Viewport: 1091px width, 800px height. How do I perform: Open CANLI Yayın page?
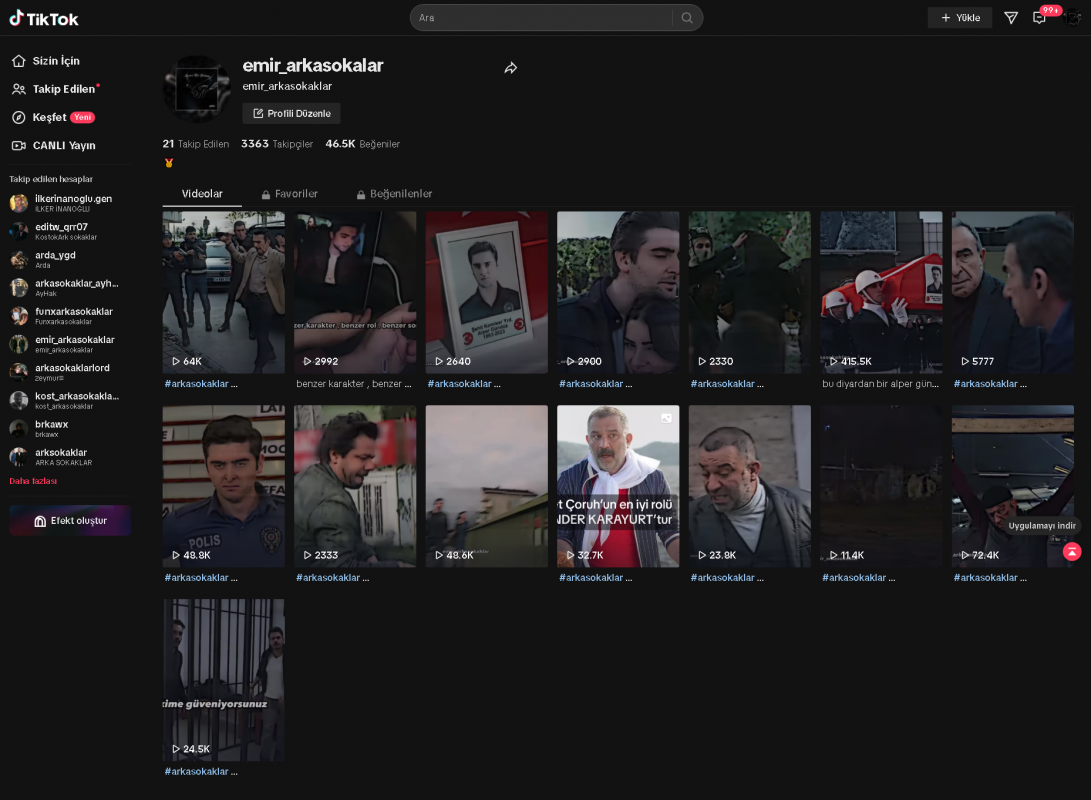(x=54, y=145)
